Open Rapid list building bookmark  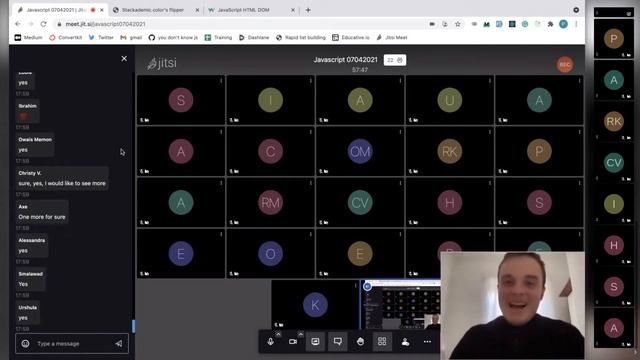300,38
